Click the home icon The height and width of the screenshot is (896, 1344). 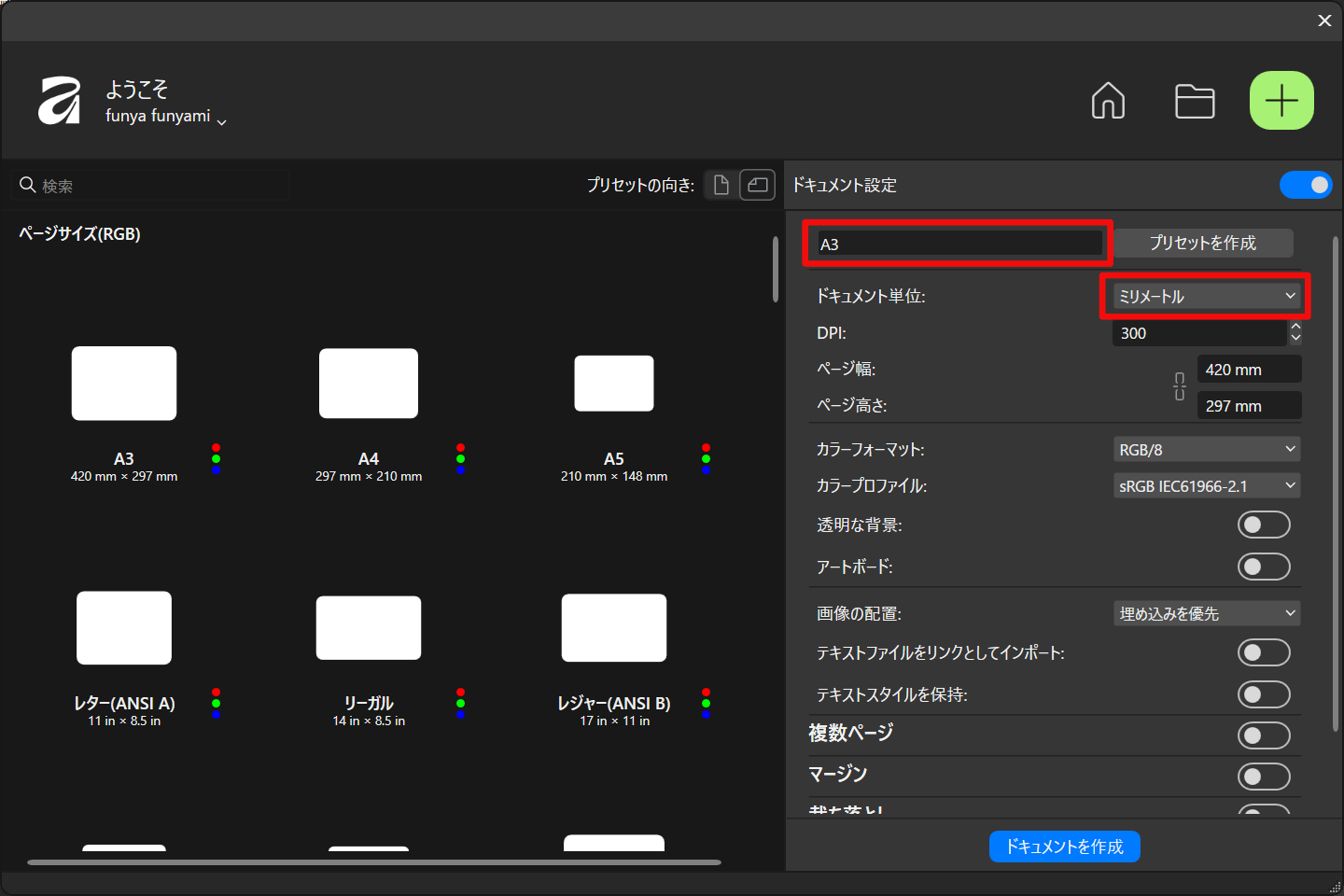click(1108, 101)
